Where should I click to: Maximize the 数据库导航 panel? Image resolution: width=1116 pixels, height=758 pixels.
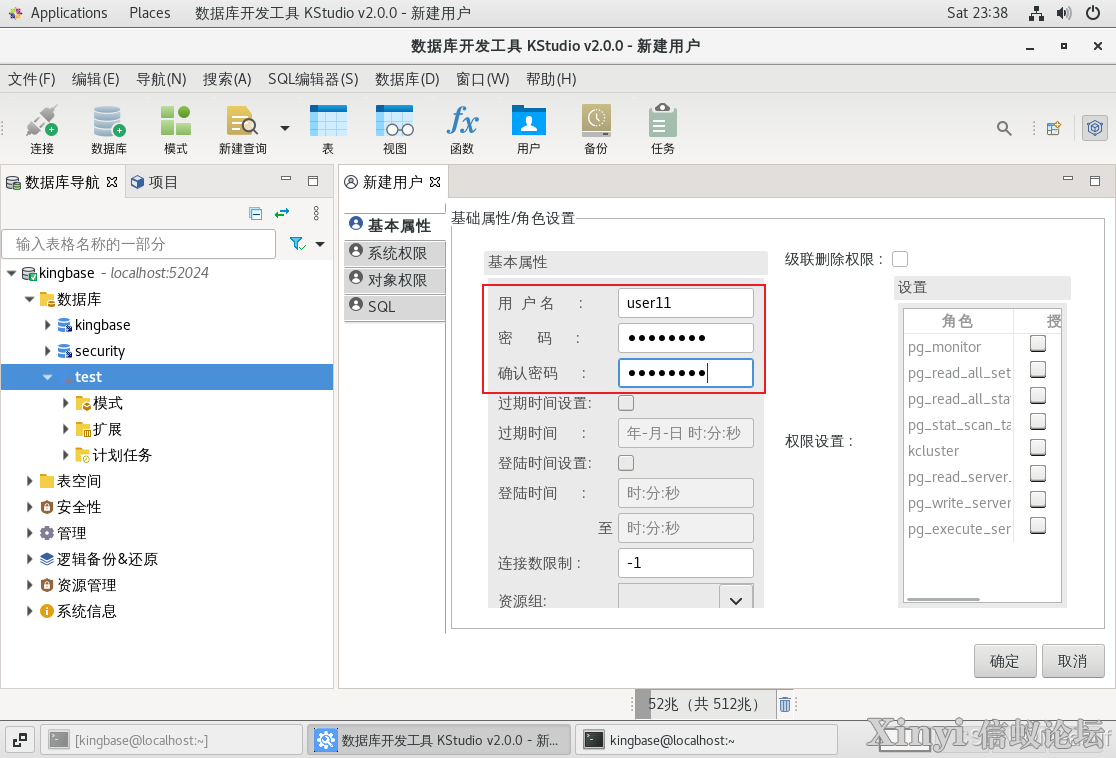pos(312,181)
